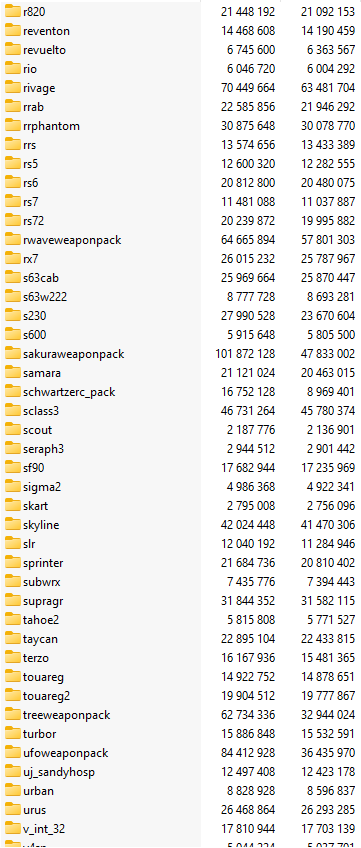Select the skyline folder icon

click(12, 525)
